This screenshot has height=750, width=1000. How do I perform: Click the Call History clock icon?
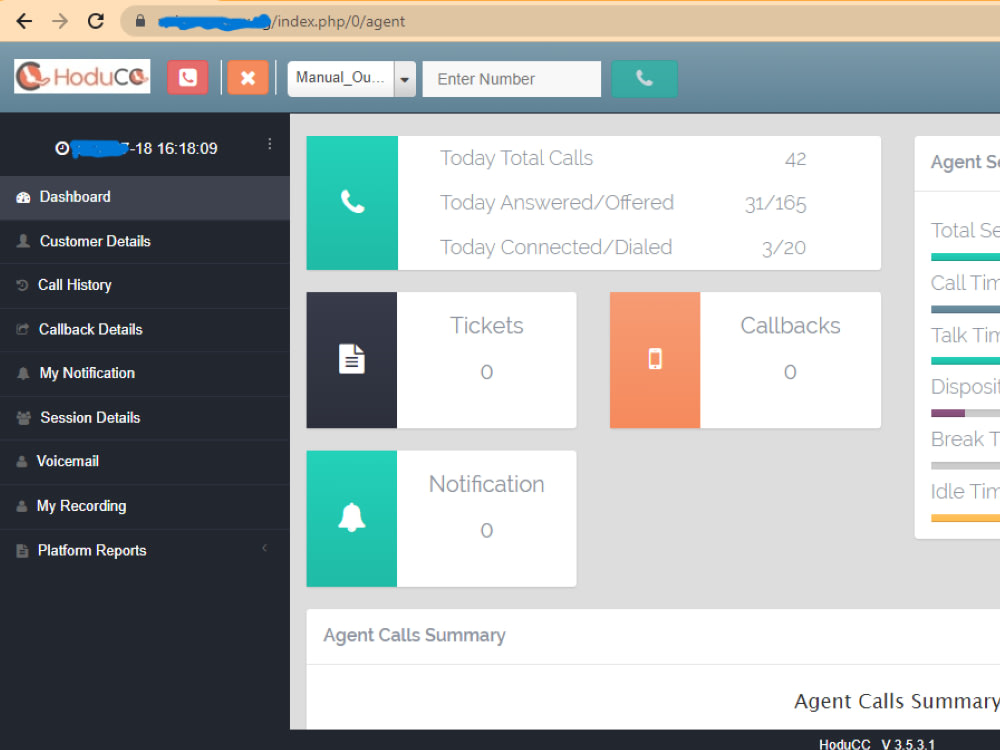click(x=22, y=285)
